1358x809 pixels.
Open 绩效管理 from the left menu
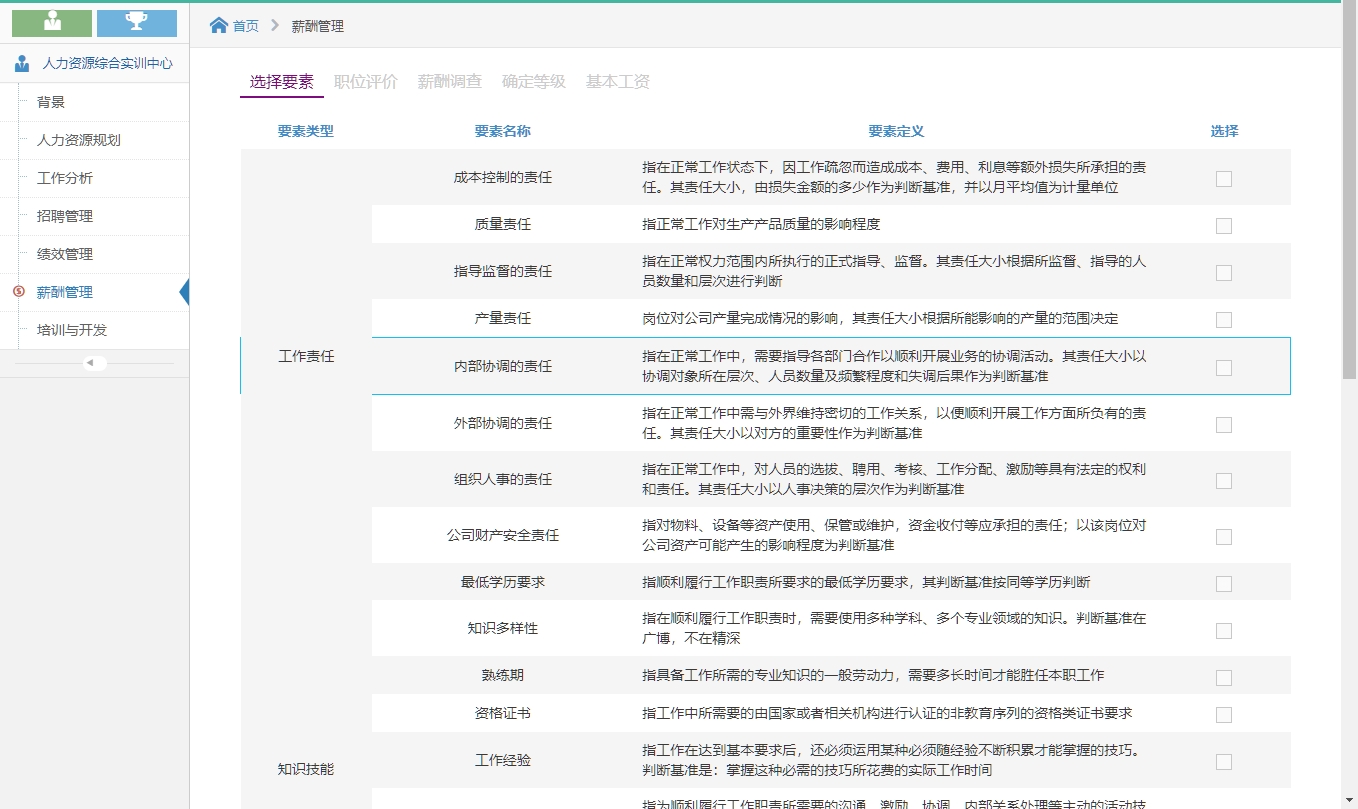[x=64, y=254]
